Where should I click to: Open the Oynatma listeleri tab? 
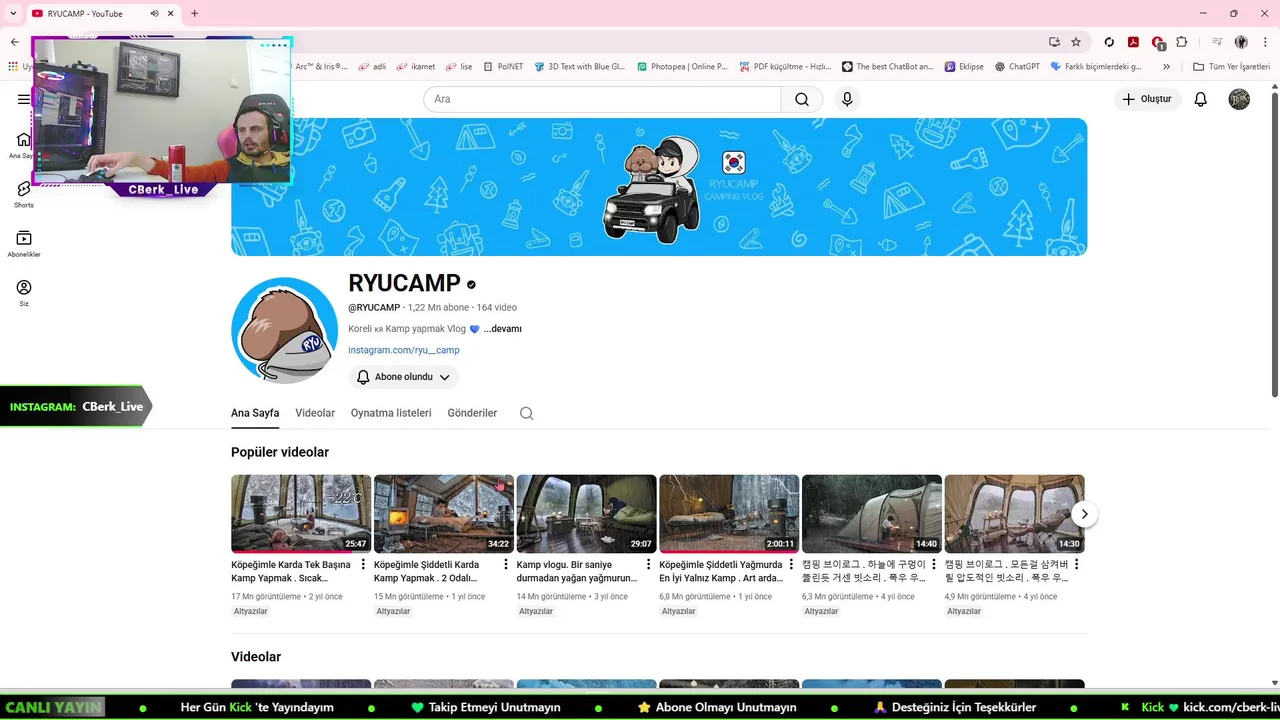[391, 413]
